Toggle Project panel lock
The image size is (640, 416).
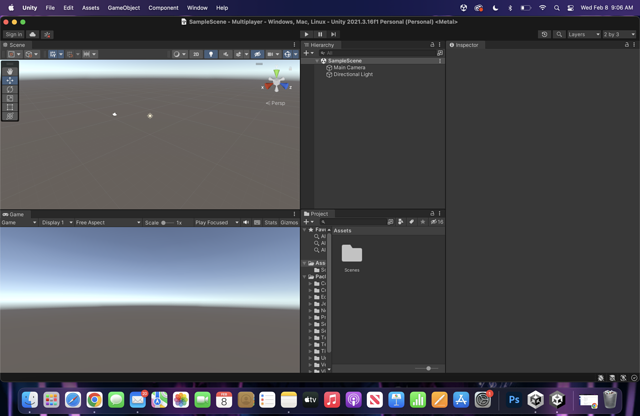click(432, 214)
